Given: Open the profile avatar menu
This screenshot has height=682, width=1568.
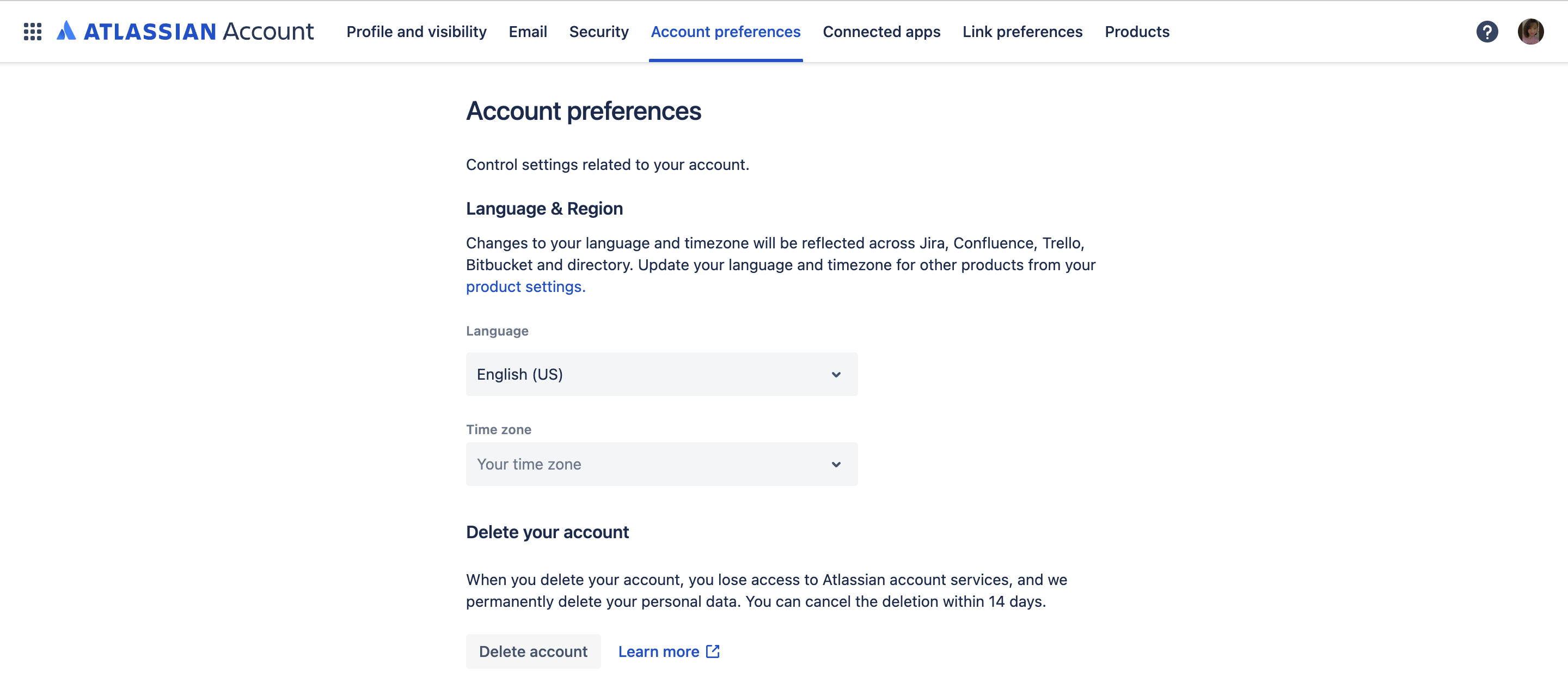Looking at the screenshot, I should tap(1530, 32).
